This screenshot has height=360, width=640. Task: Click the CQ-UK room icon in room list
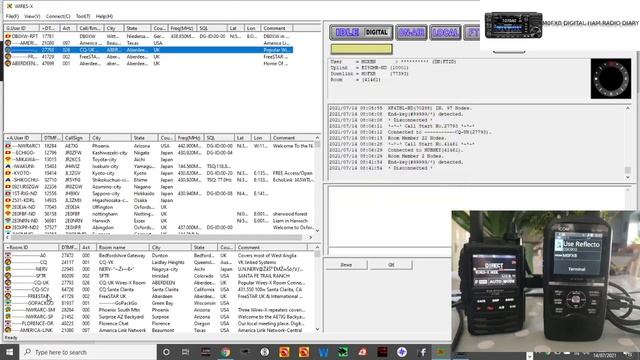pyautogui.click(x=8, y=282)
